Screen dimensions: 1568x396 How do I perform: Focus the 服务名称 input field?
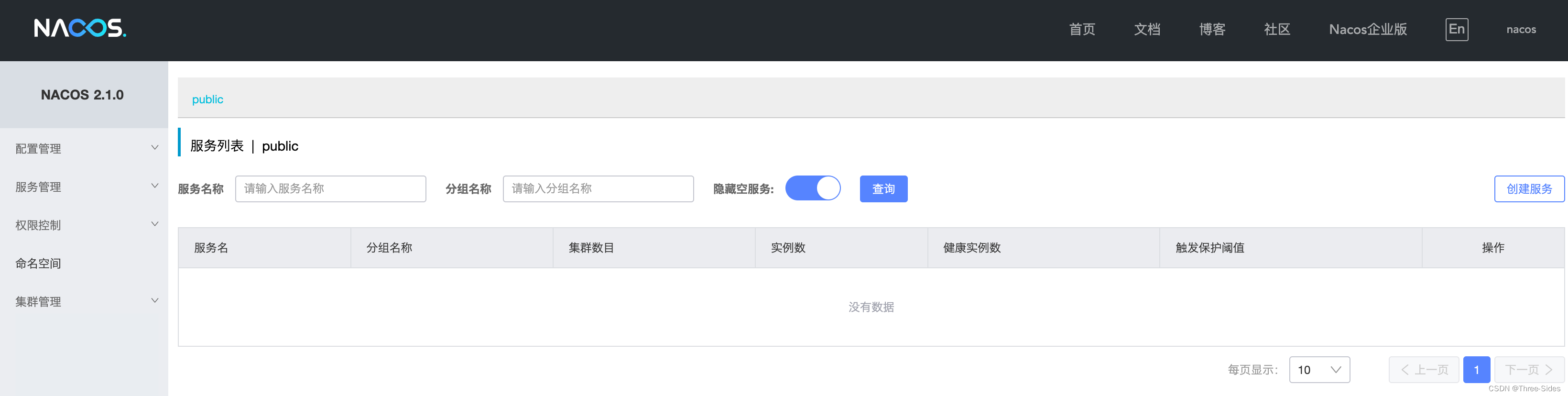pos(330,189)
